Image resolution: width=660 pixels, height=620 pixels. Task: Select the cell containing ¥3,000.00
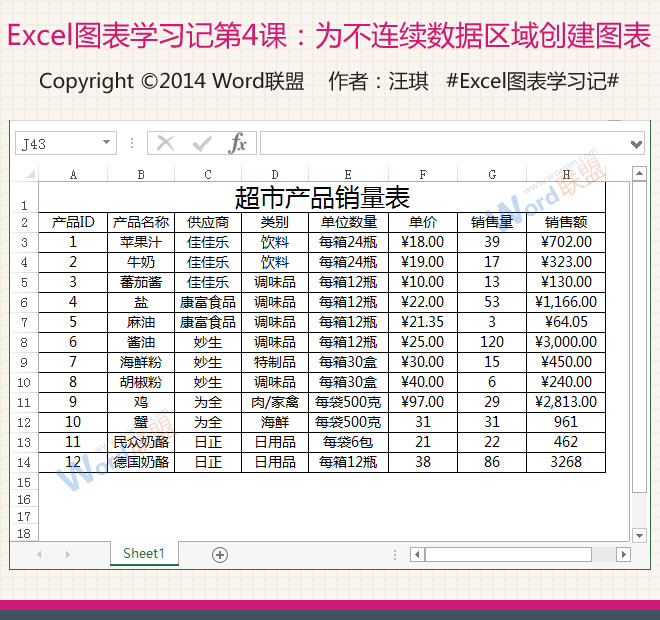[566, 342]
